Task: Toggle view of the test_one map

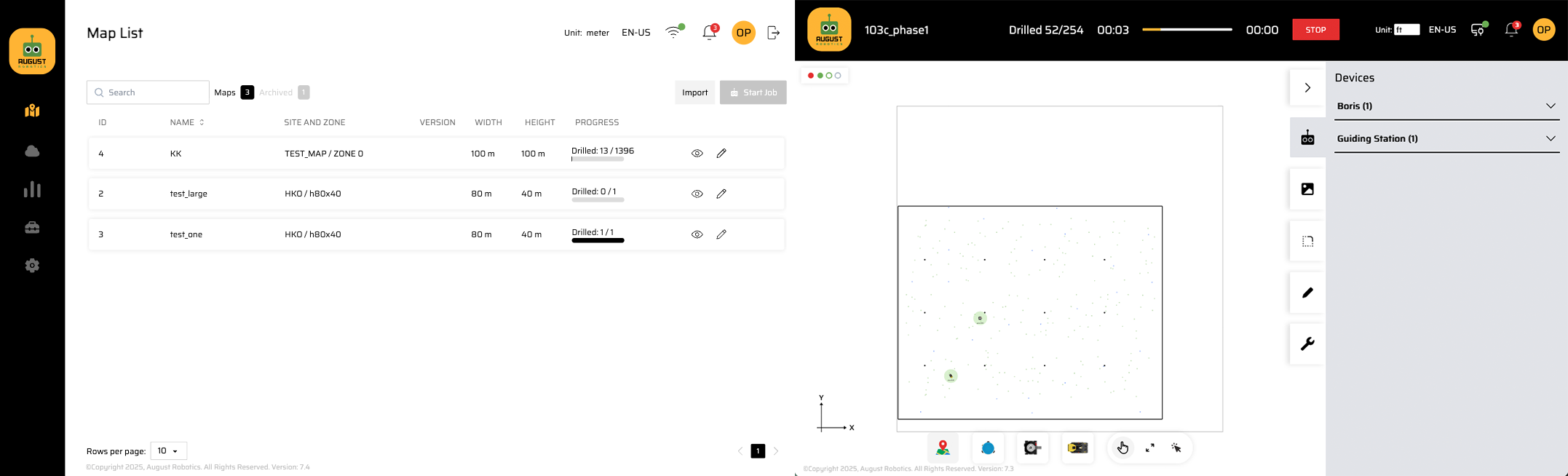Action: tap(697, 235)
